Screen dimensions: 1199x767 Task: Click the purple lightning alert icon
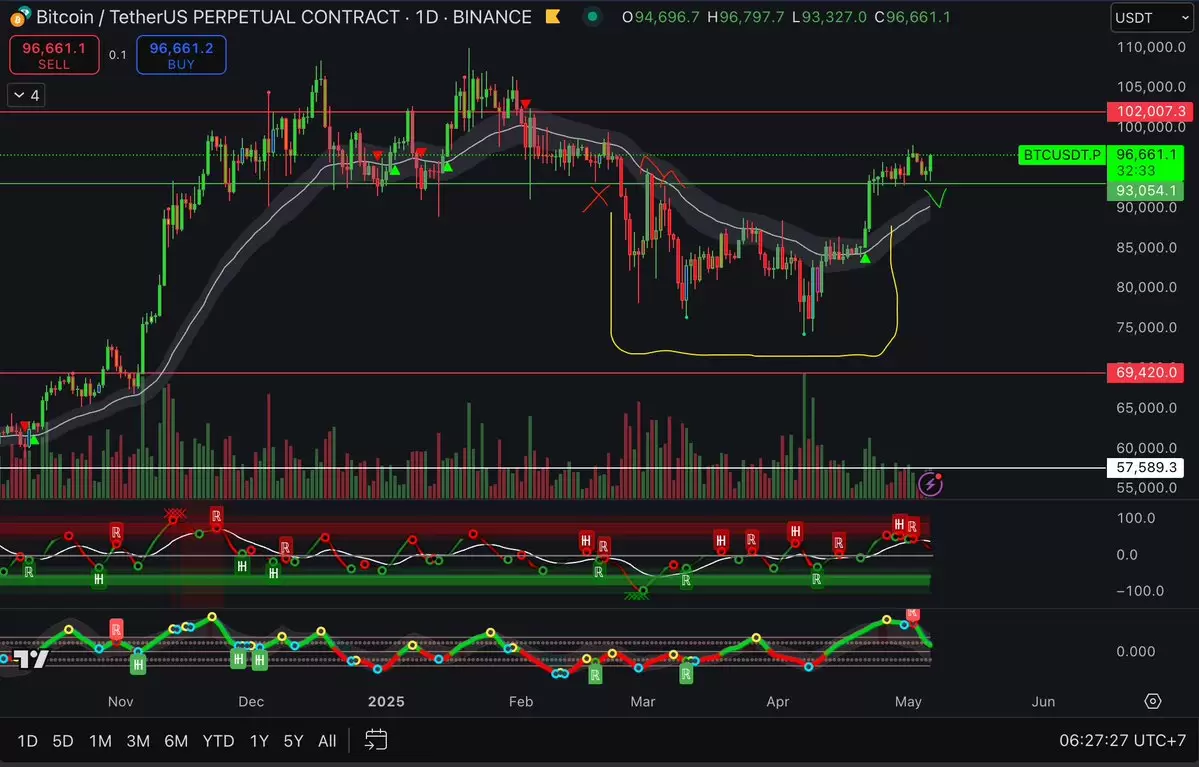click(x=931, y=483)
